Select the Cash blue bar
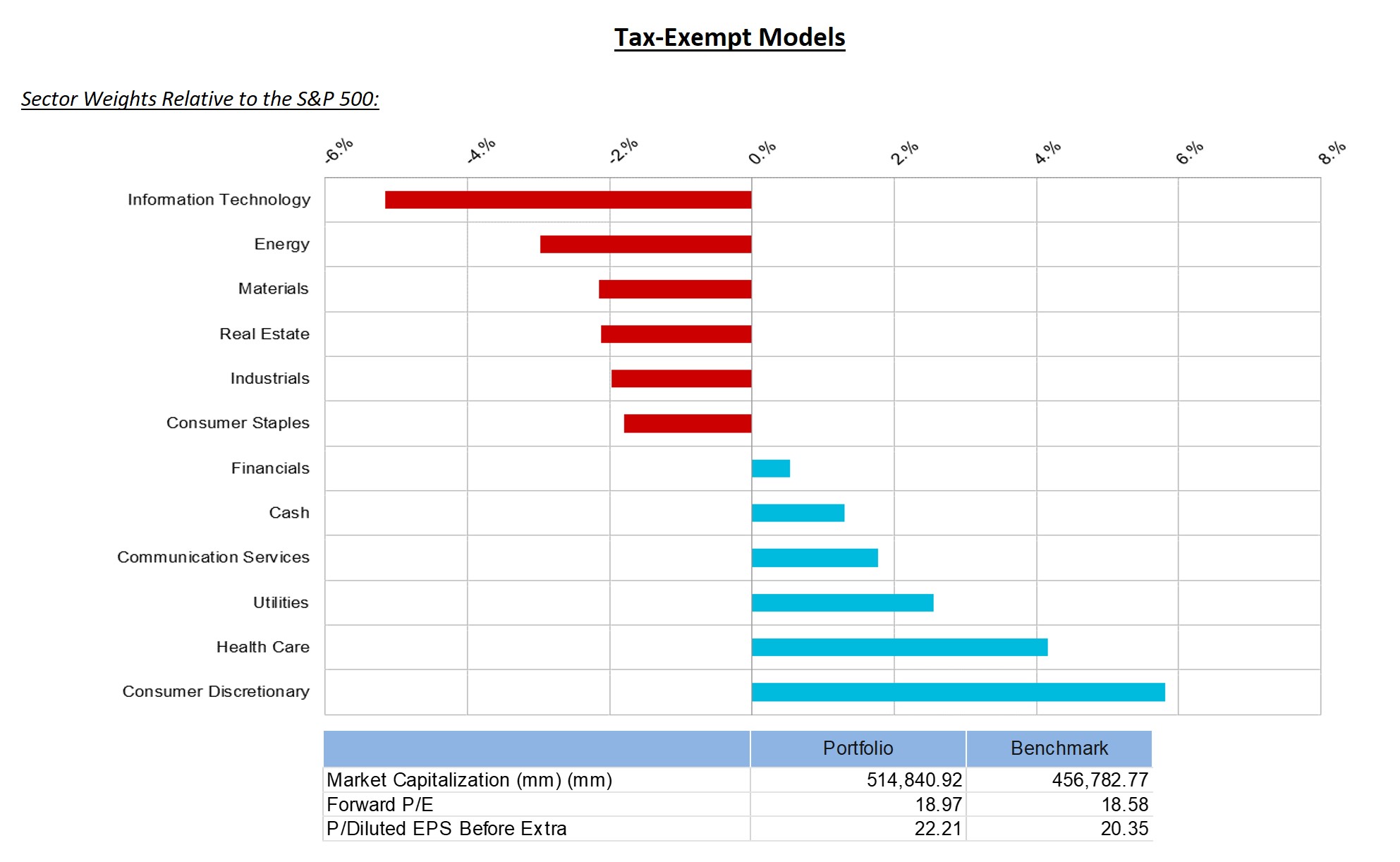Image resolution: width=1400 pixels, height=862 pixels. point(798,513)
